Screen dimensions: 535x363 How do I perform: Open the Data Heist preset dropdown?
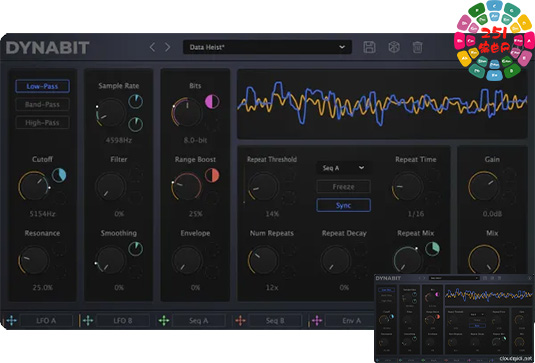[267, 47]
